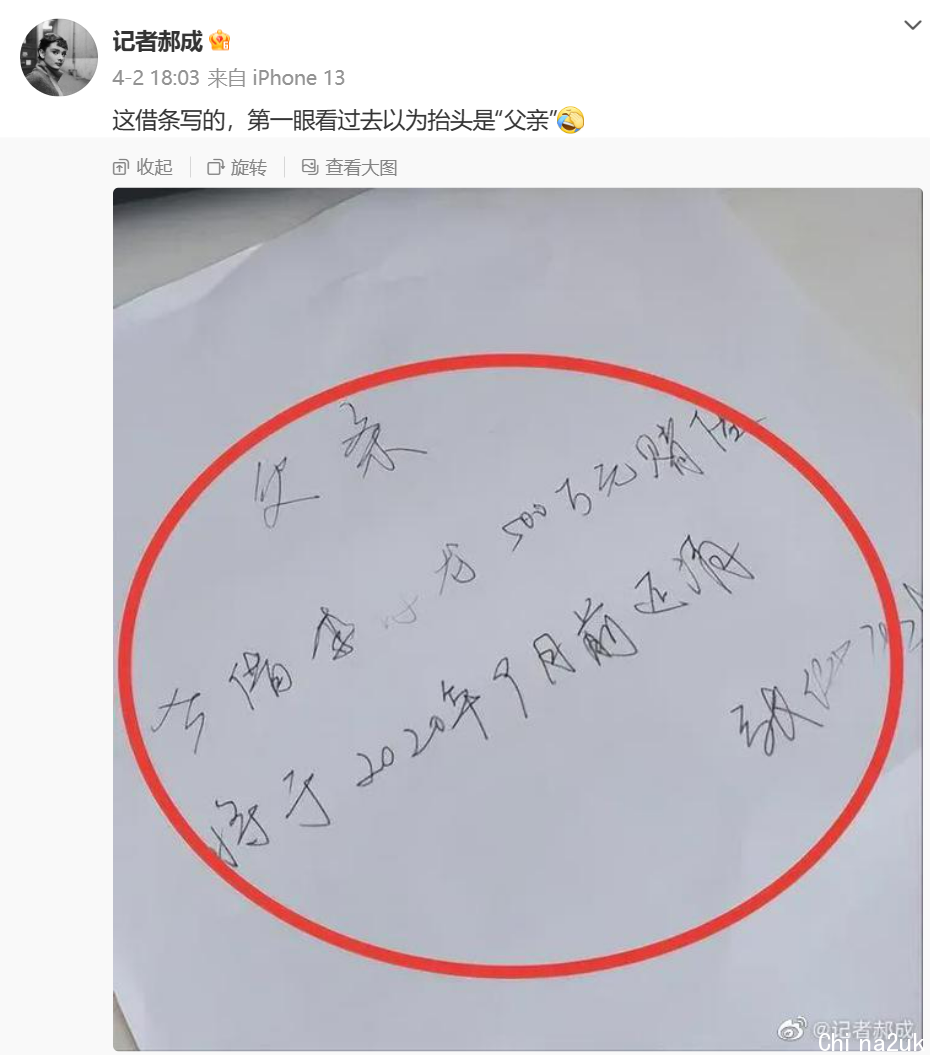Click the profile avatar of 记者郝成

point(59,57)
